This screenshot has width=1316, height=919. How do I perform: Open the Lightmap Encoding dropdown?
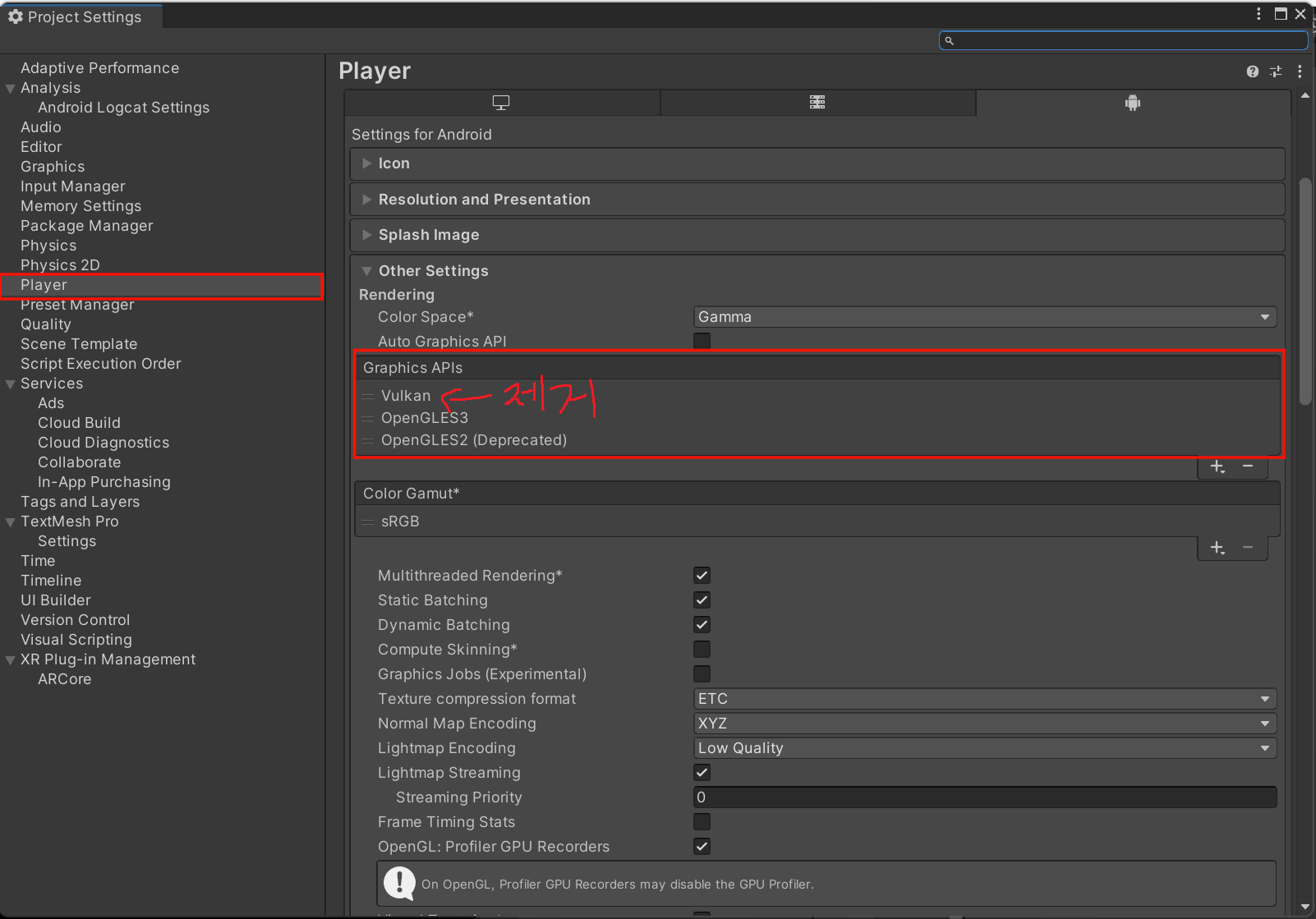(x=985, y=748)
